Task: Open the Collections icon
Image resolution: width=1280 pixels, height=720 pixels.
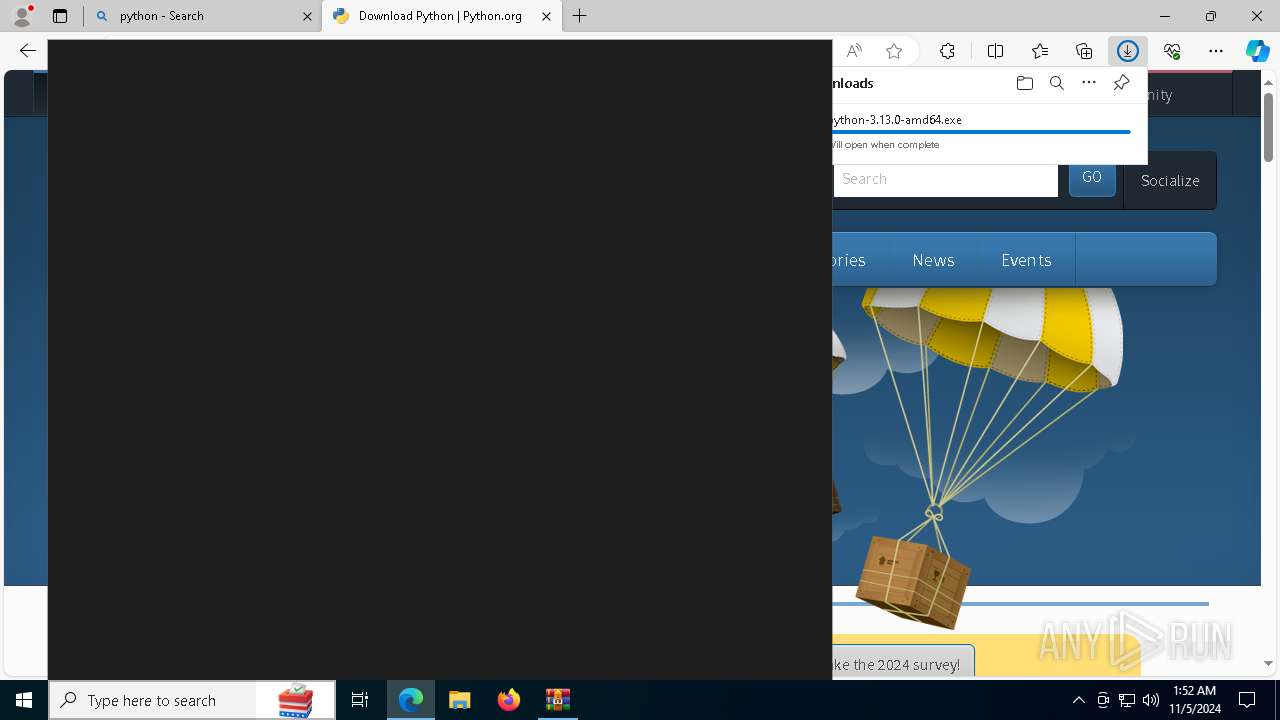Action: click(x=1084, y=51)
